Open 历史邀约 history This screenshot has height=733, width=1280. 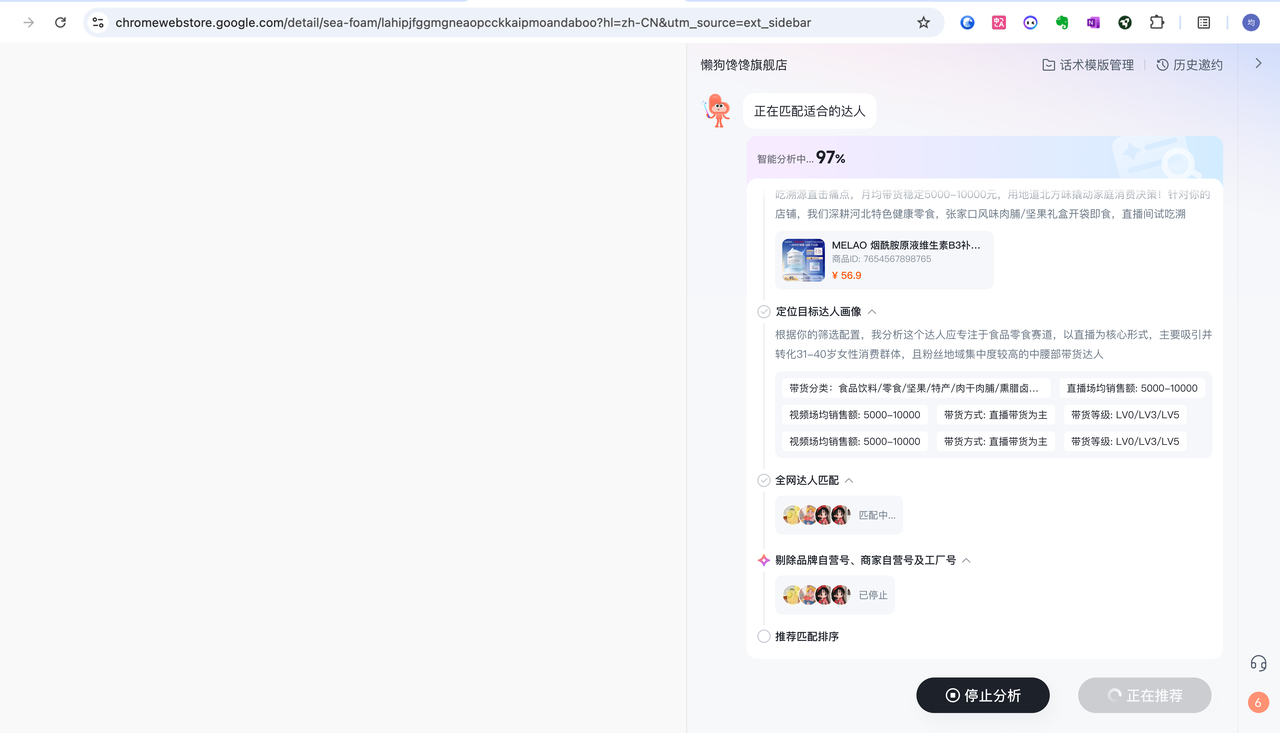coord(1189,65)
